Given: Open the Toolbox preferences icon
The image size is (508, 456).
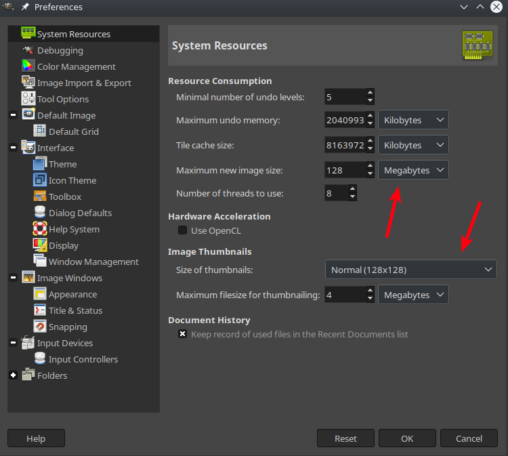Looking at the screenshot, I should 40,196.
